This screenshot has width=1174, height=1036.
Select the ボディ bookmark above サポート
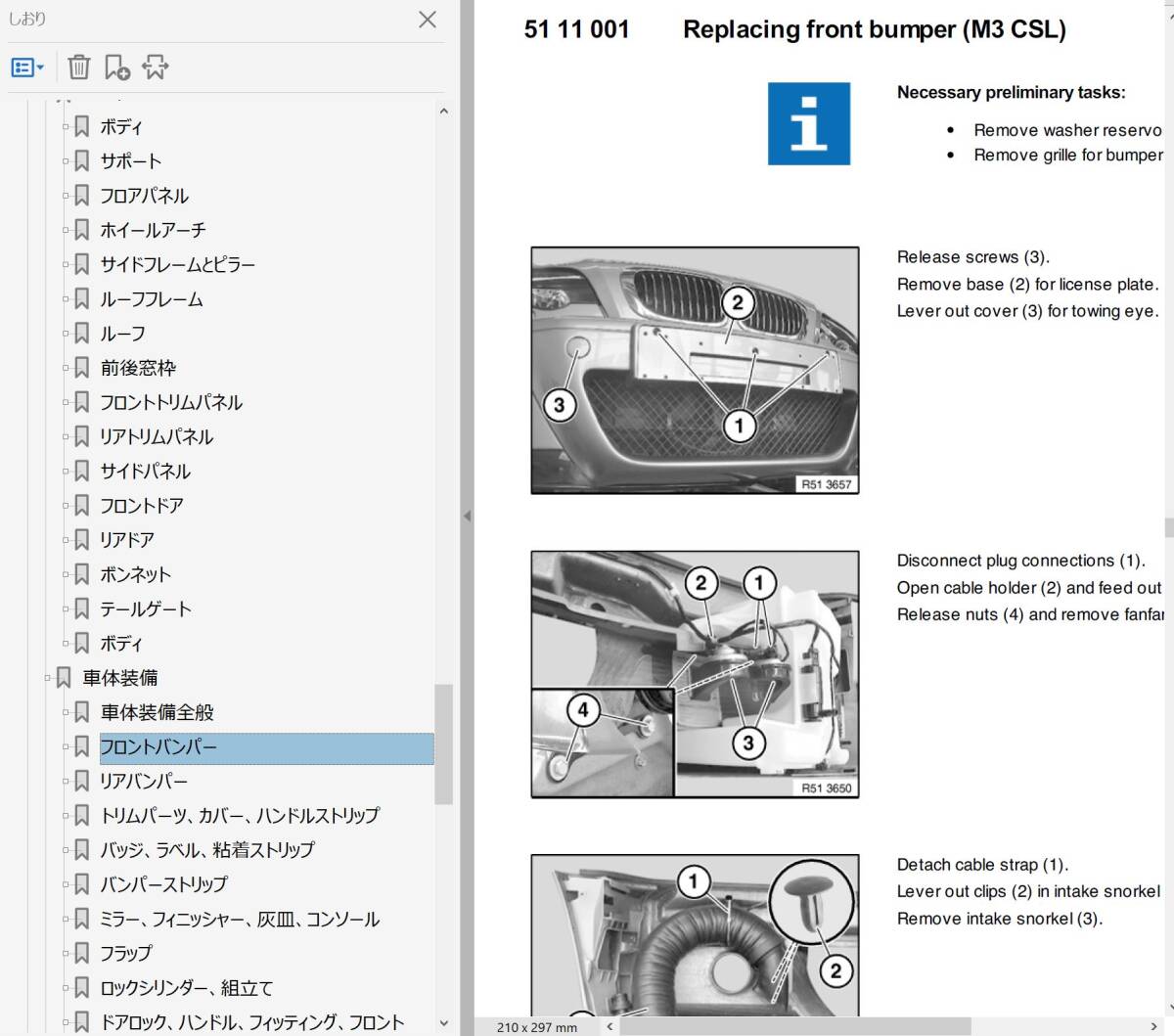[x=121, y=127]
